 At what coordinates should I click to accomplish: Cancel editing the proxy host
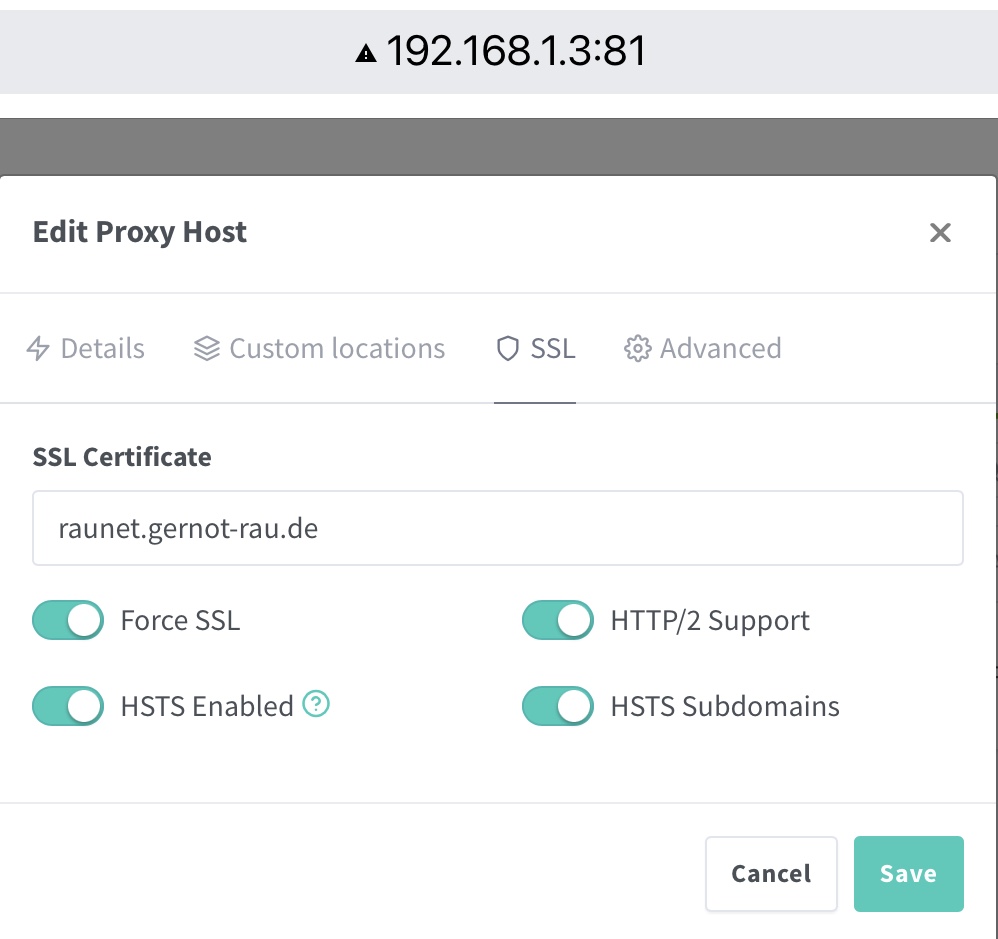coord(771,873)
